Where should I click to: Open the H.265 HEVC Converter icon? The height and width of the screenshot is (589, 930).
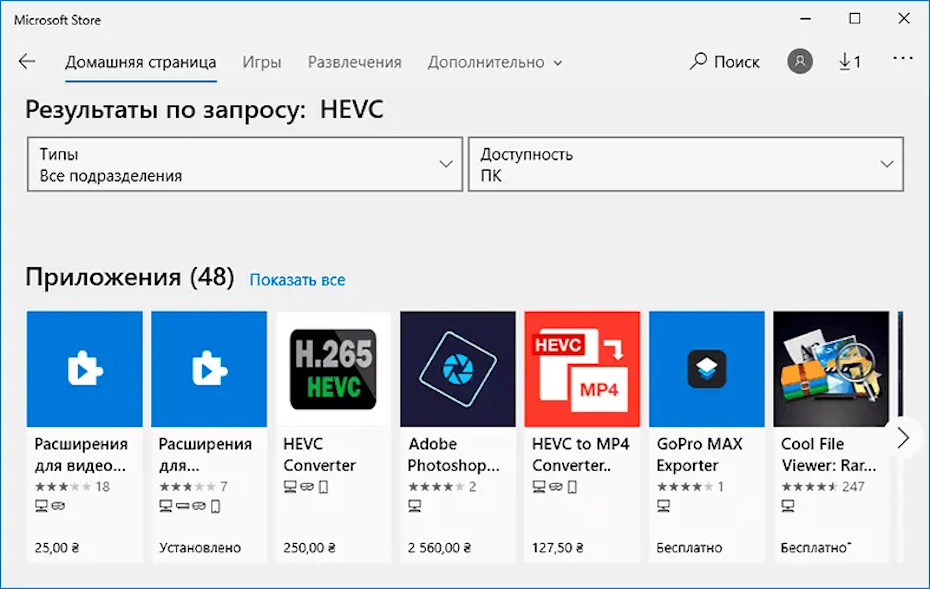pos(333,369)
